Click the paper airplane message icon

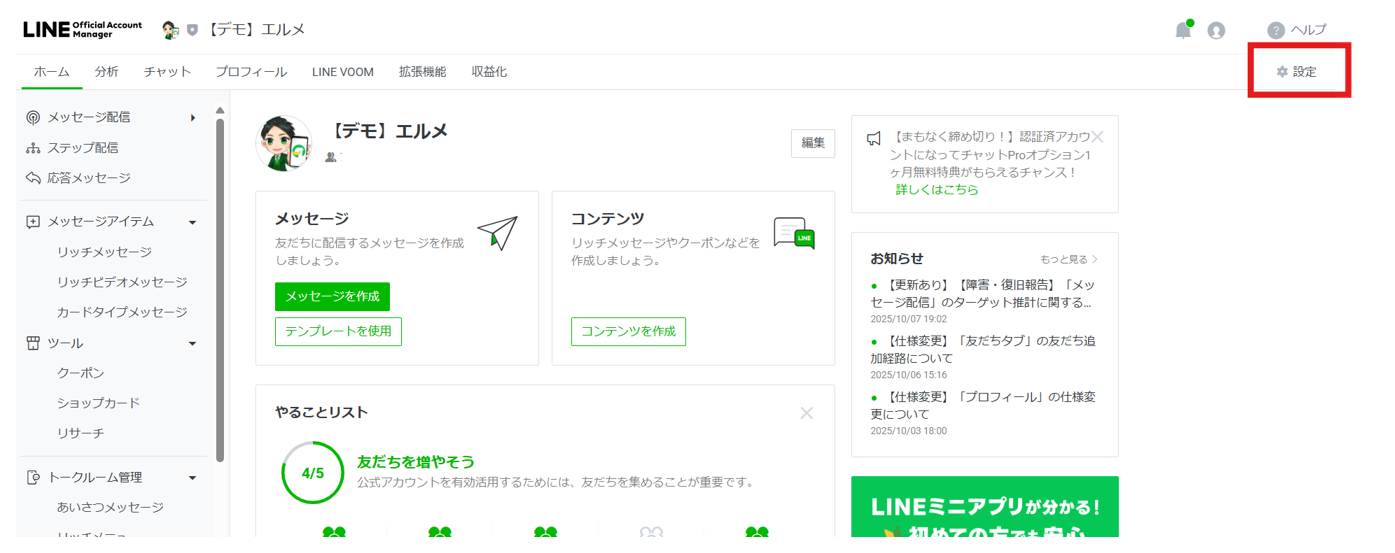pyautogui.click(x=497, y=232)
